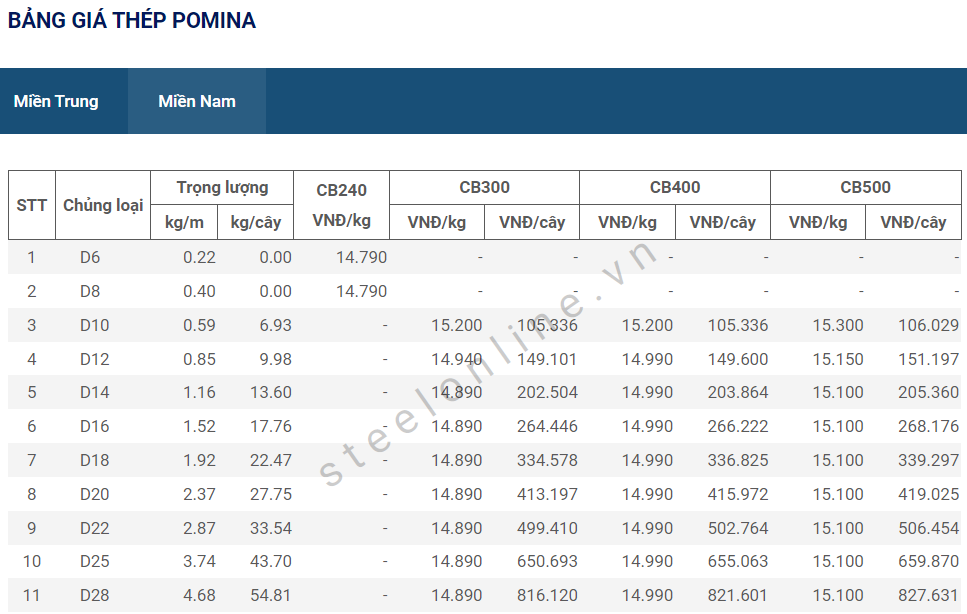Click the D20 row label
The width and height of the screenshot is (967, 614).
point(94,494)
